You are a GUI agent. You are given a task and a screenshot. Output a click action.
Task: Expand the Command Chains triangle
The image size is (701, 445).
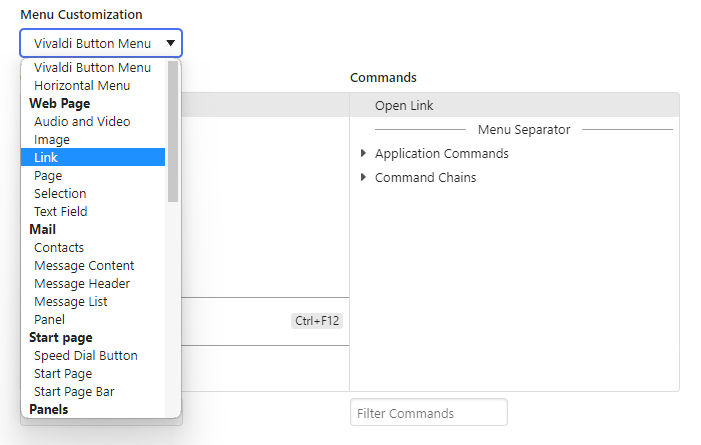(x=363, y=178)
